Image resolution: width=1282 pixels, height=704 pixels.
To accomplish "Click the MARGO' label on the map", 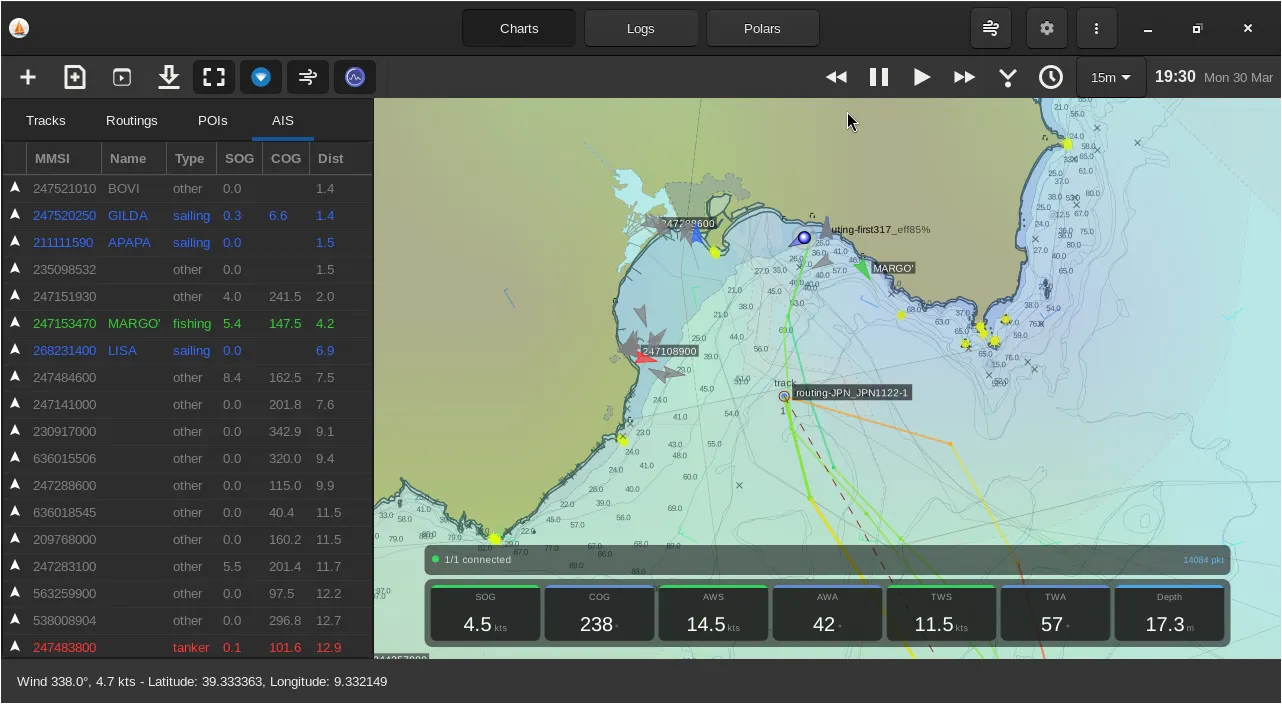I will 893,268.
